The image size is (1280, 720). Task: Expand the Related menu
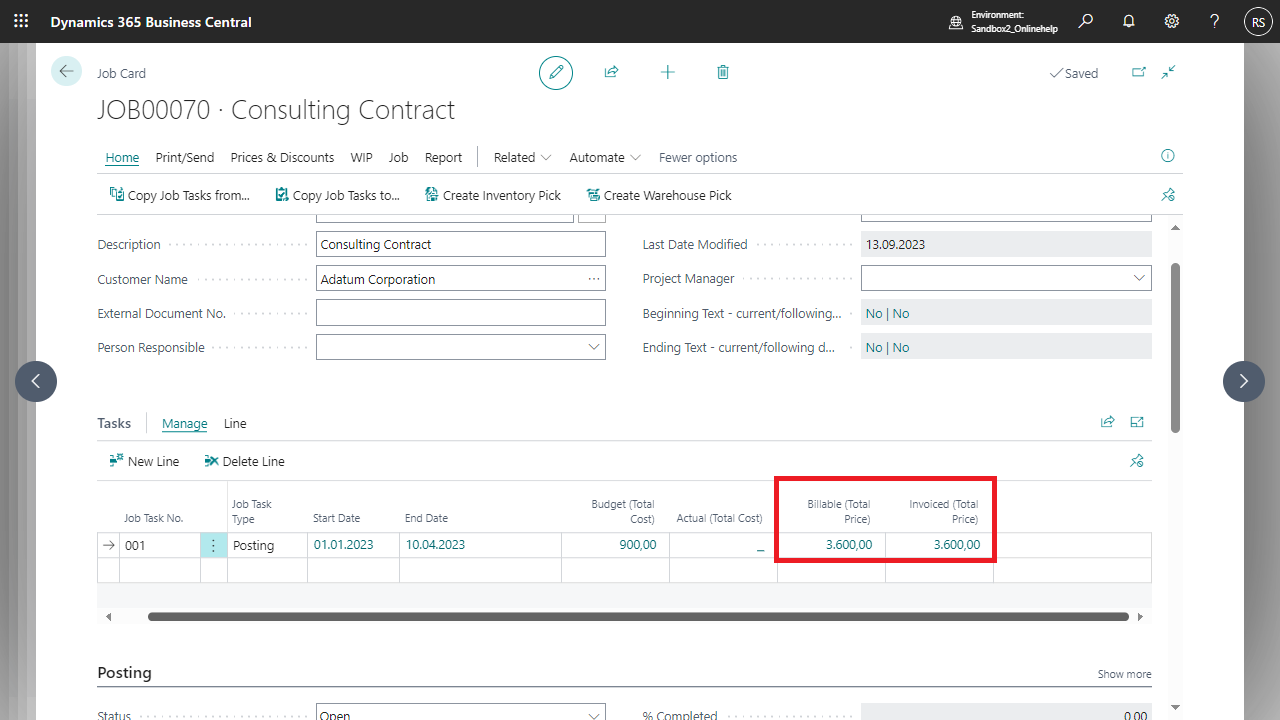(522, 157)
